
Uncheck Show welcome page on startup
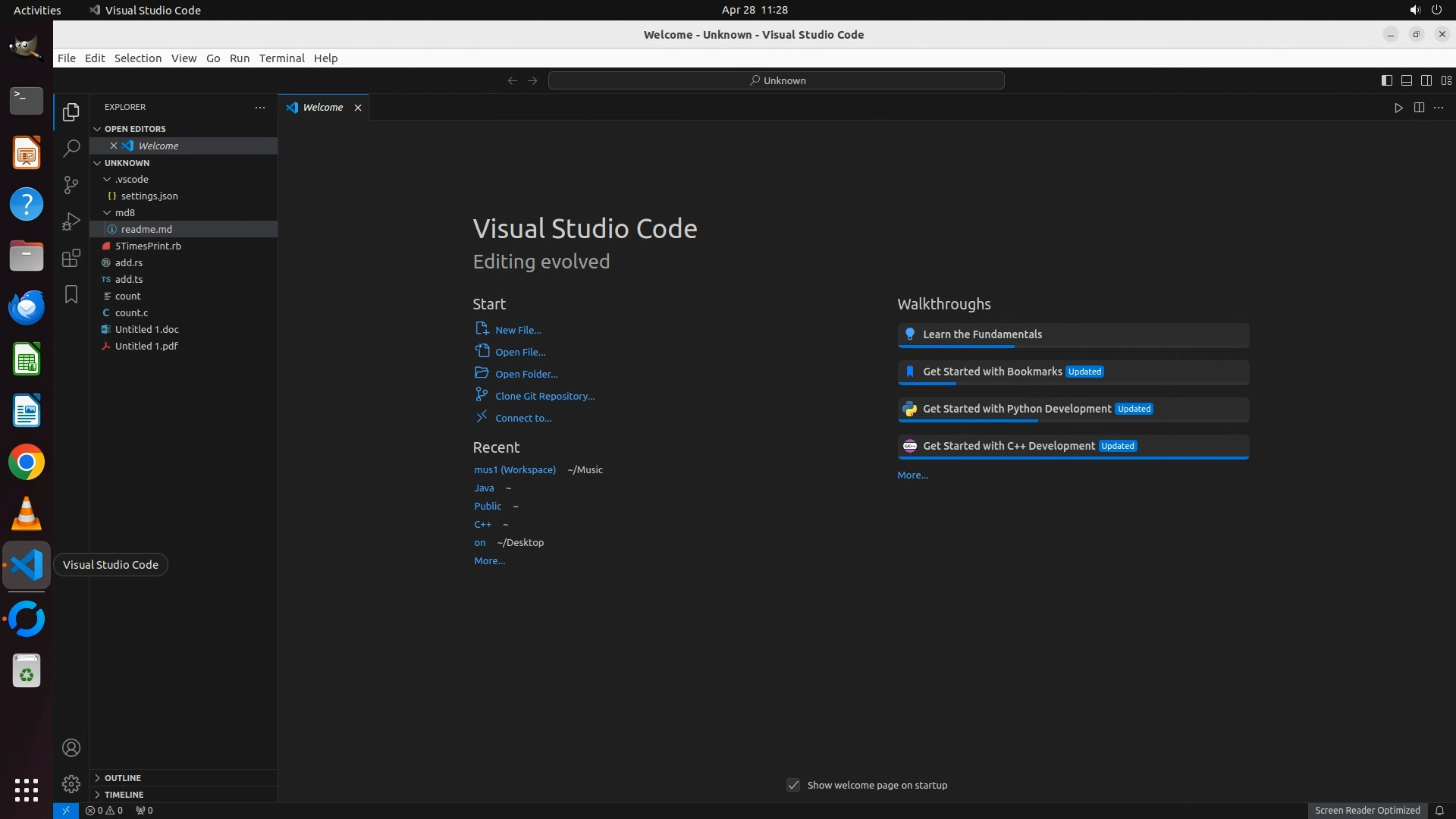(x=793, y=785)
